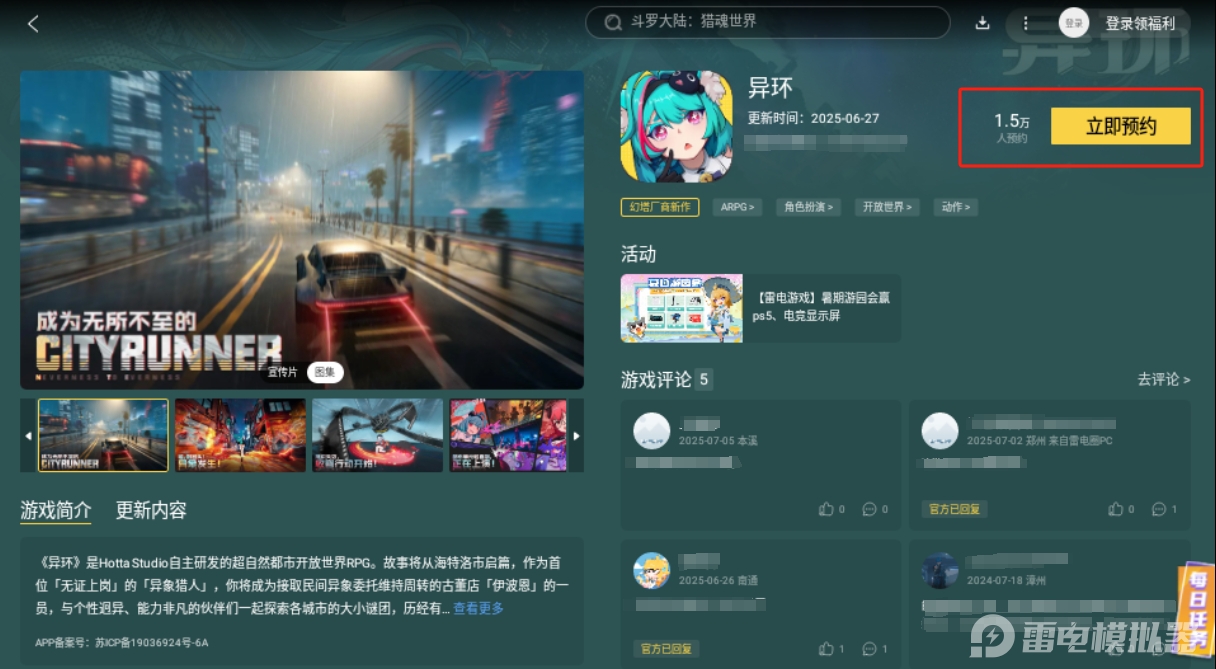Click the 2024-07-18 漳州 reviewer avatar
The image size is (1216, 669).
[x=940, y=570]
